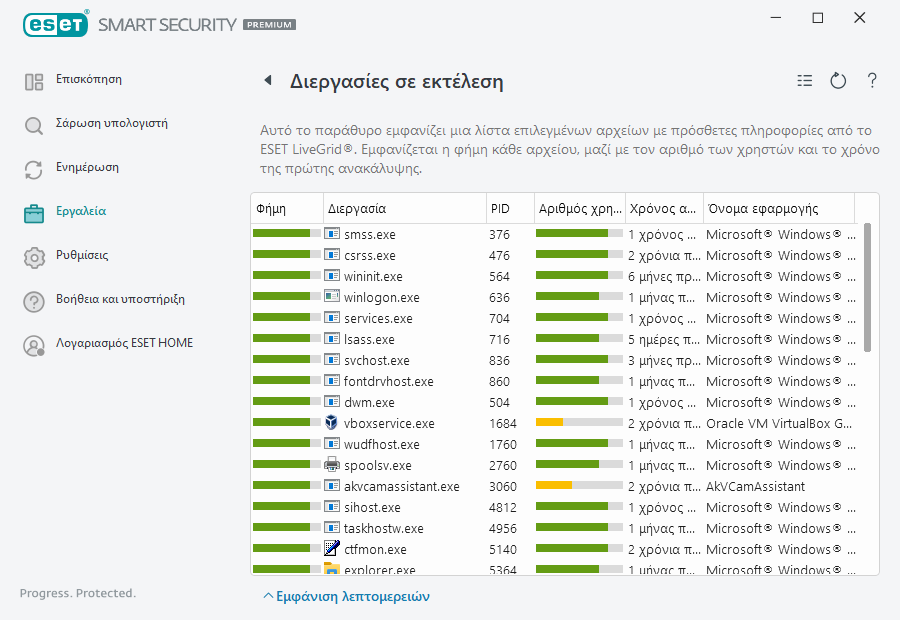Viewport: 900px width, 620px height.
Task: Click the process list vertical scrollbar
Action: [867, 288]
